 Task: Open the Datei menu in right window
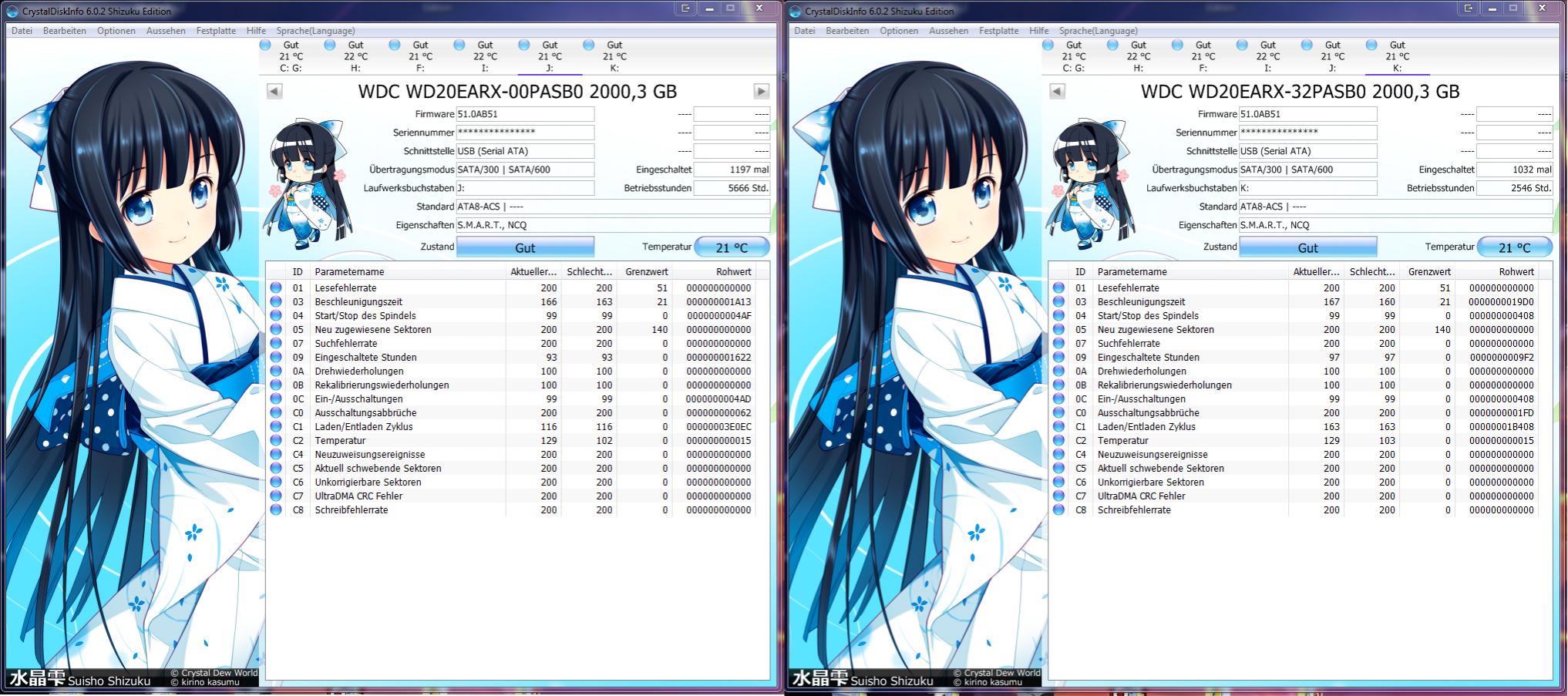click(804, 31)
